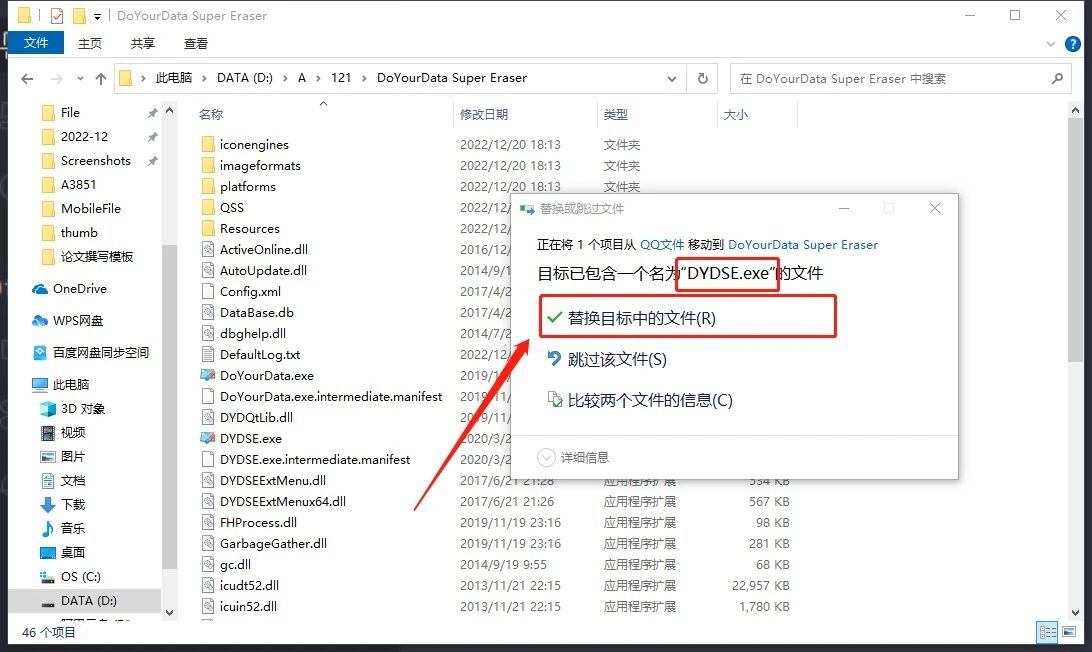Select the DataBase.db file
Image resolution: width=1092 pixels, height=652 pixels.
point(256,312)
